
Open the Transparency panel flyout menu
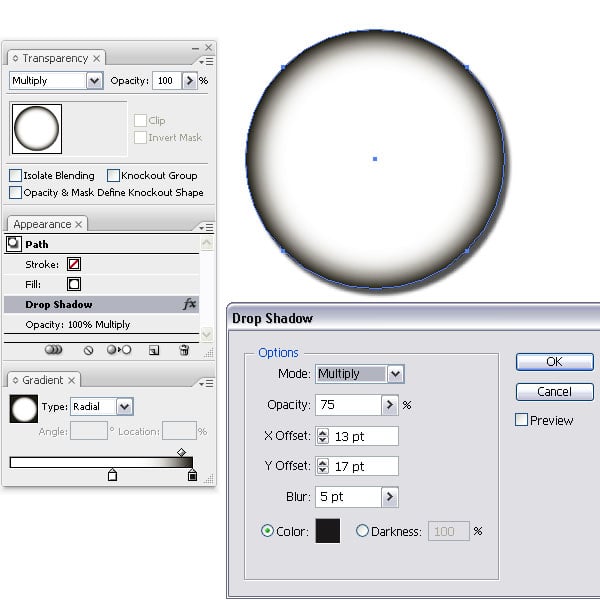[206, 60]
